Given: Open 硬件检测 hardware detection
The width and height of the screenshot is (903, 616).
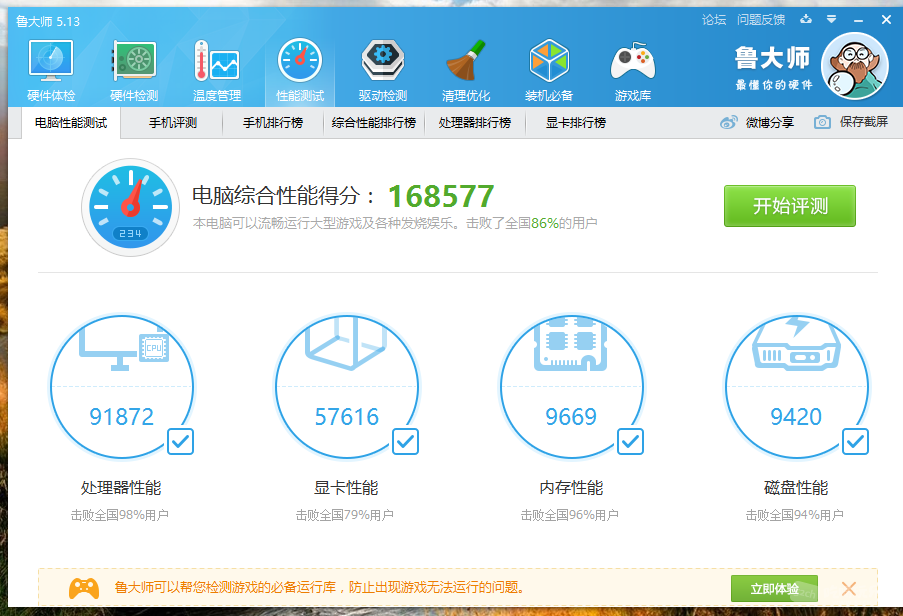Looking at the screenshot, I should click(134, 71).
